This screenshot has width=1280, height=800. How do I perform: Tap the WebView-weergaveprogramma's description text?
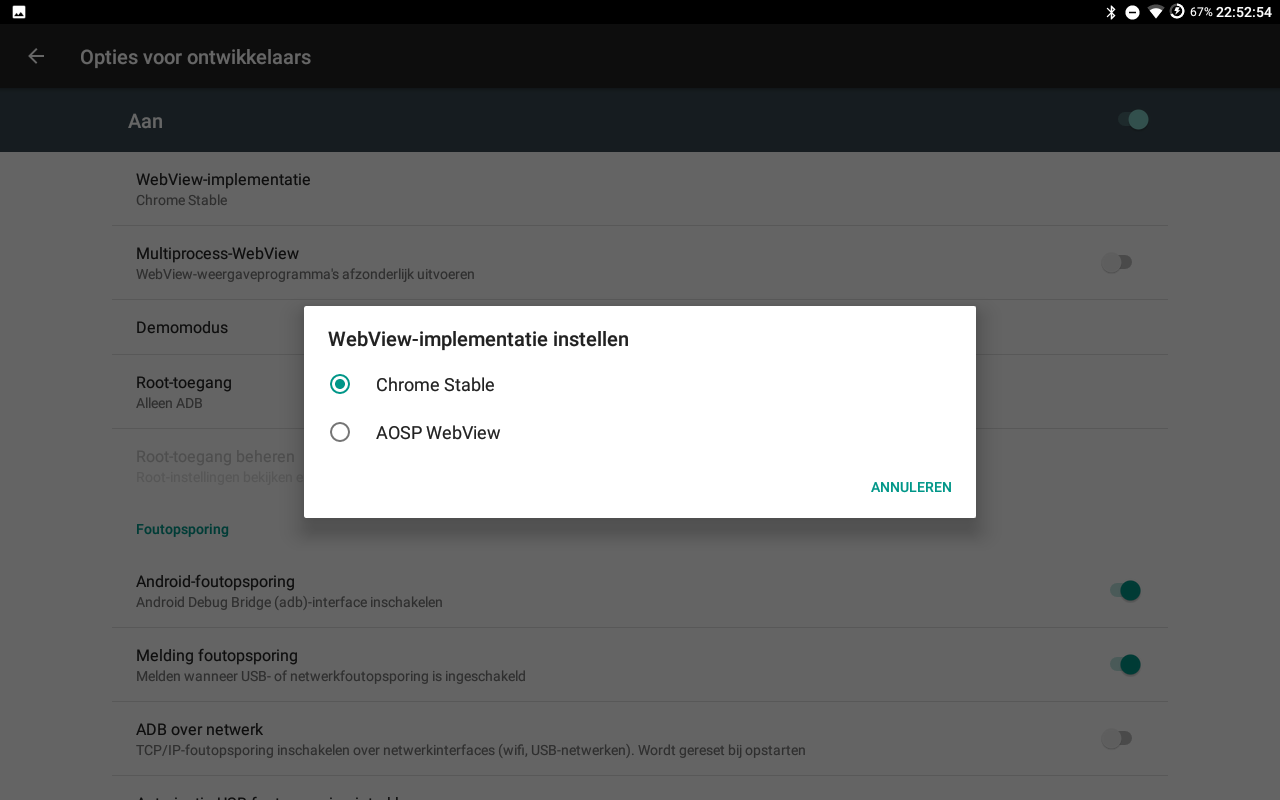pos(305,274)
